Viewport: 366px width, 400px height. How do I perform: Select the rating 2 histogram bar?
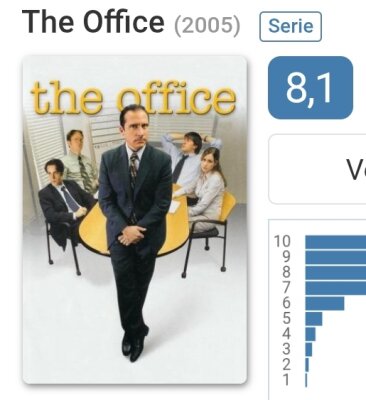point(307,365)
